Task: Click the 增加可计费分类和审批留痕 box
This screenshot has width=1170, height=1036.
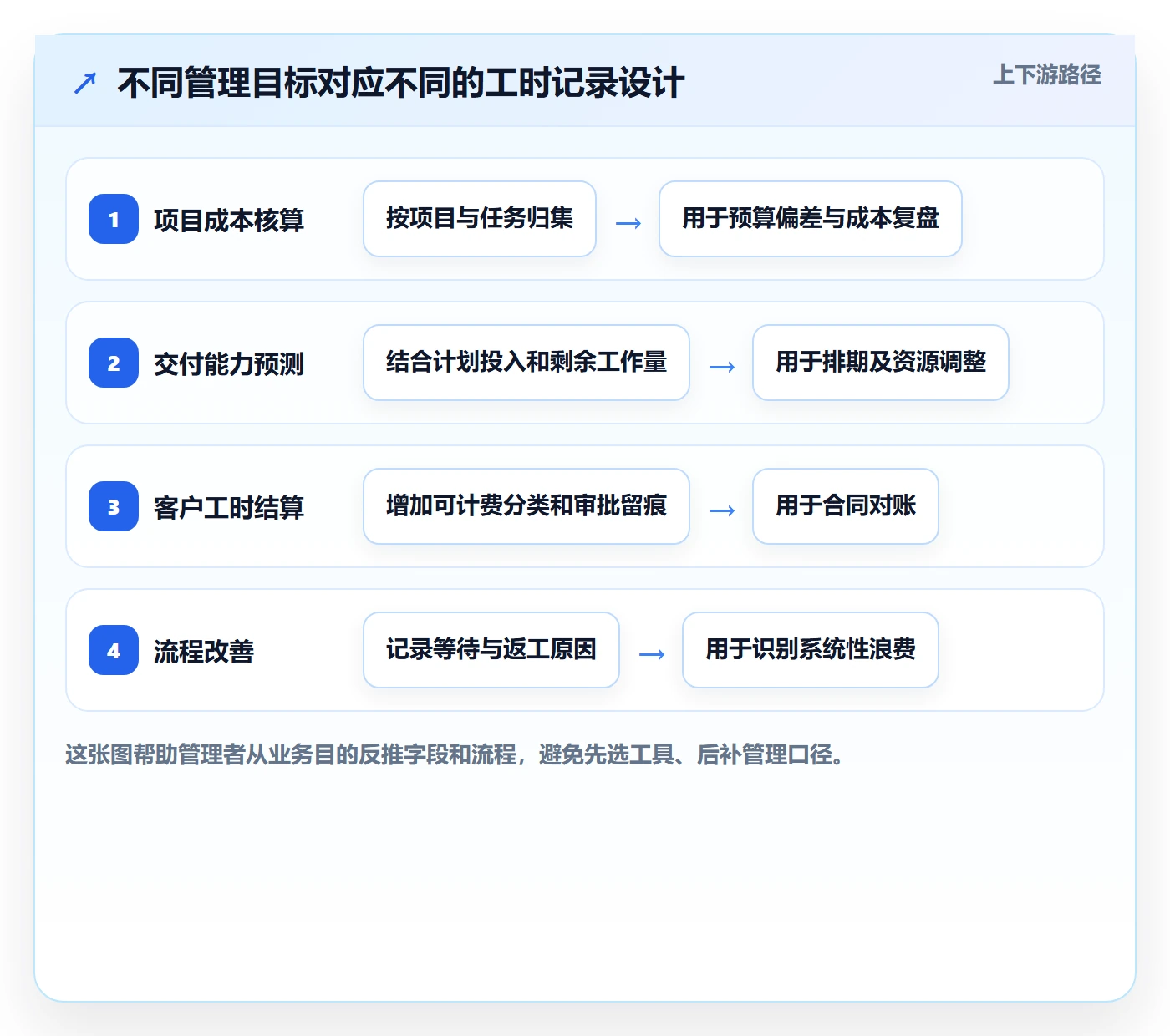Action: 526,506
